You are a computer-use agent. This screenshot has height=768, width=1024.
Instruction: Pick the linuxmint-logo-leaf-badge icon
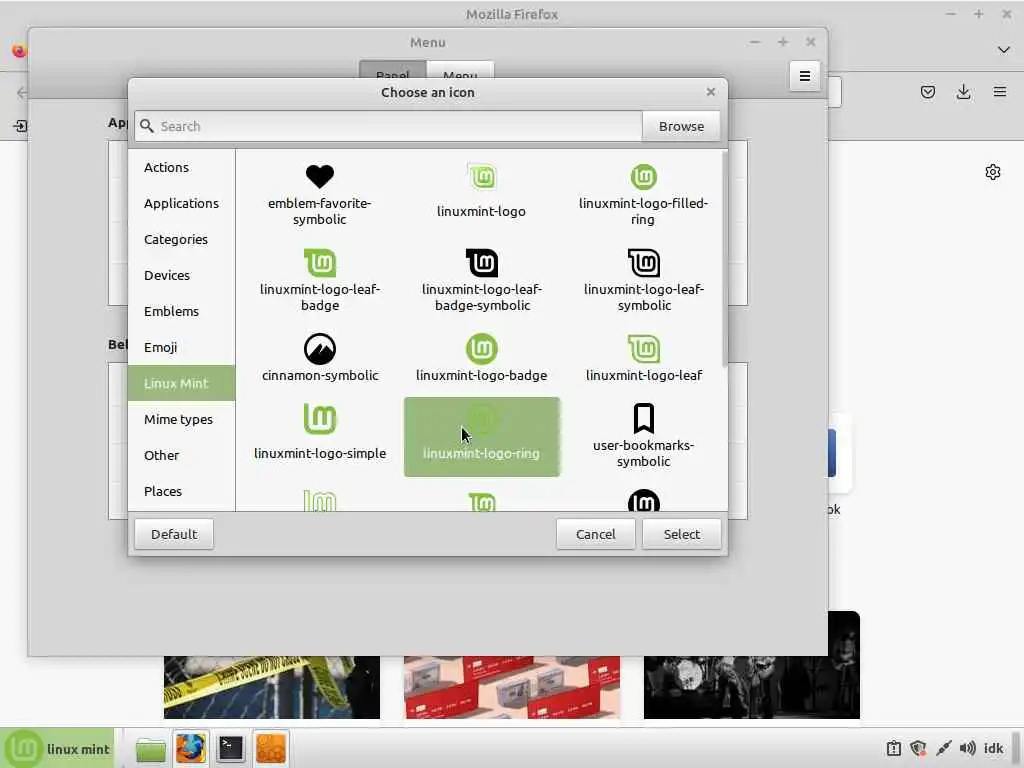[319, 263]
